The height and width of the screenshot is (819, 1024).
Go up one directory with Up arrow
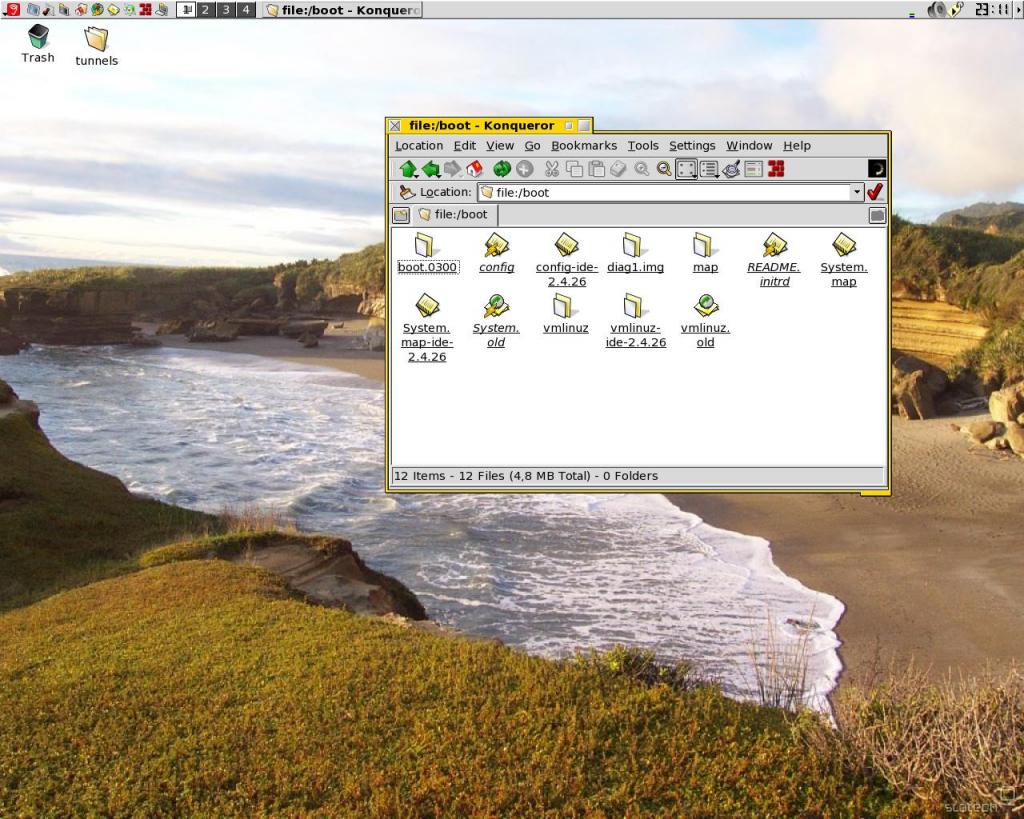[408, 169]
